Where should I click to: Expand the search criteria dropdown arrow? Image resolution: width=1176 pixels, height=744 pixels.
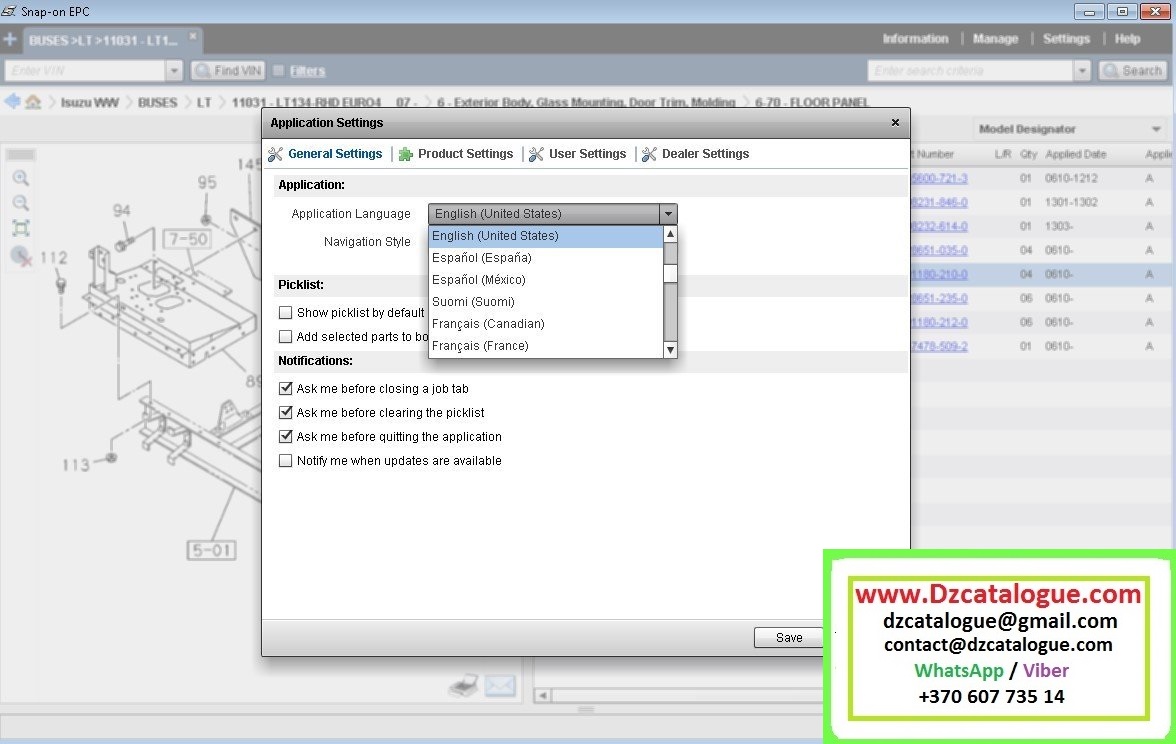pos(1082,70)
